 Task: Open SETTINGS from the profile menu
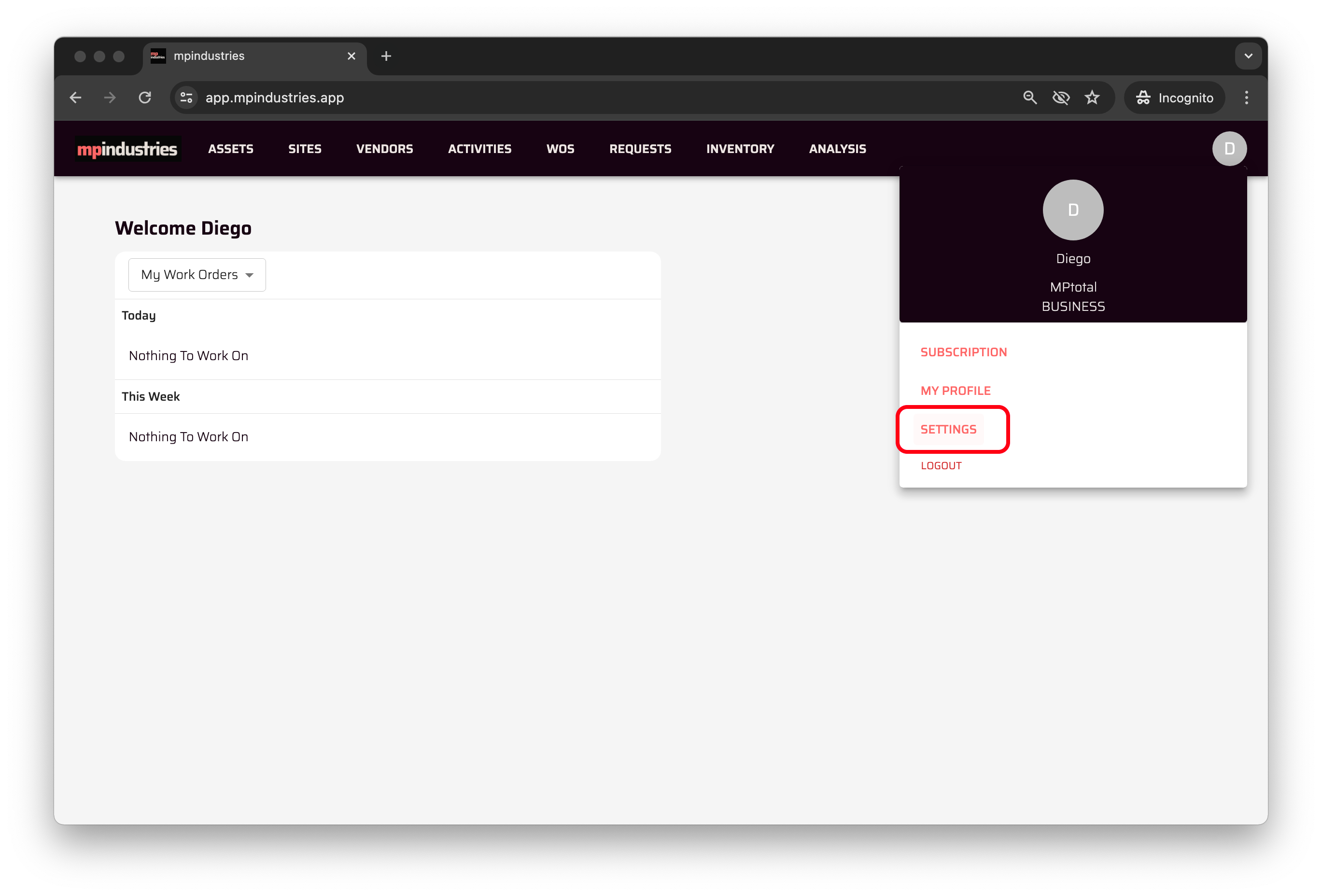pos(948,430)
